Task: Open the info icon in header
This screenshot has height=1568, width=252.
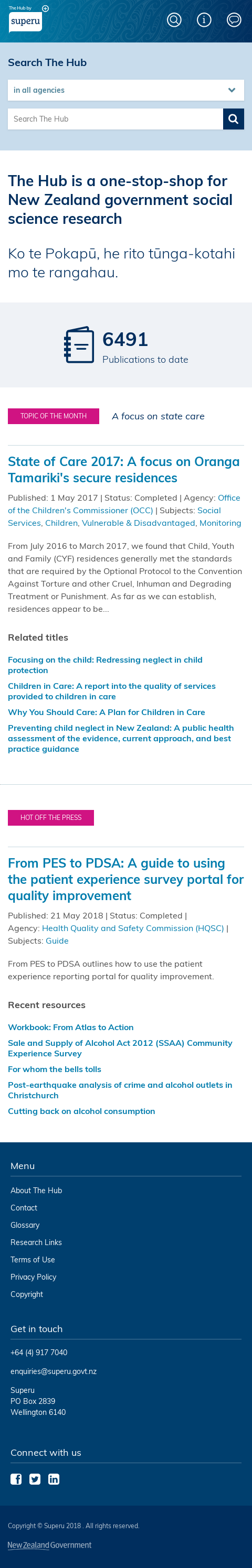Action: pos(204,20)
